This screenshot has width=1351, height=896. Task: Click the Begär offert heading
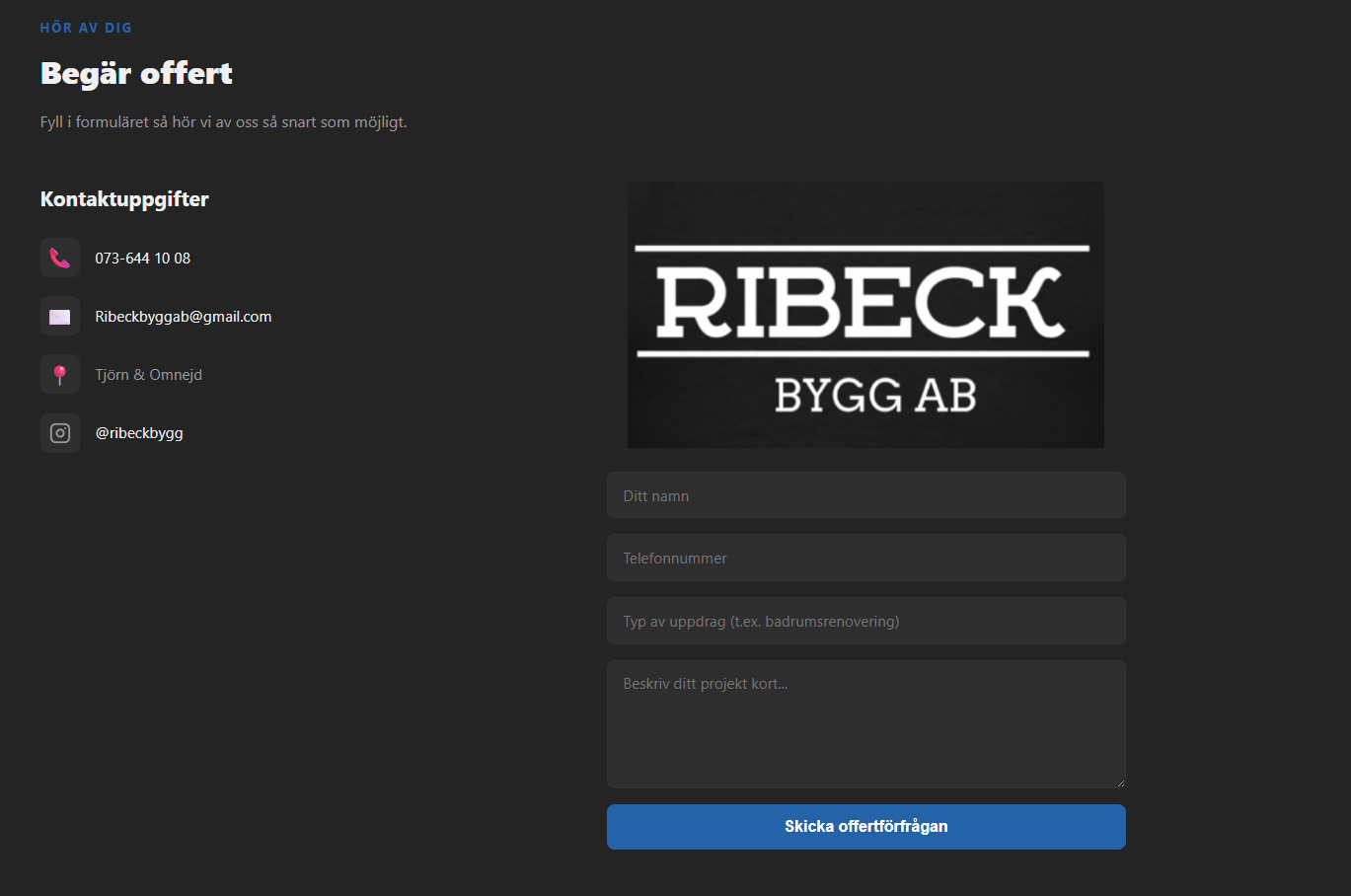pos(136,74)
